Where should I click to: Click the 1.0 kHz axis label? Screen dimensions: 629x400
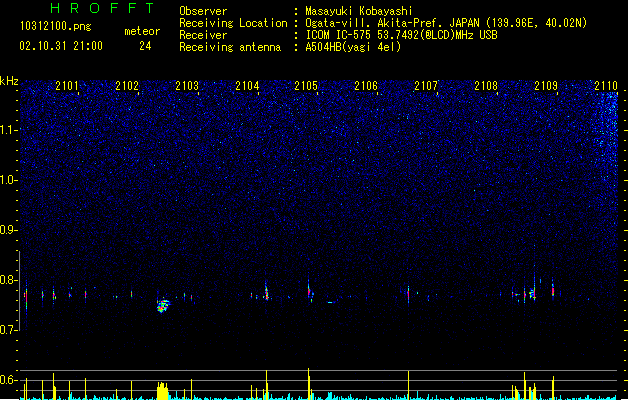pyautogui.click(x=9, y=180)
